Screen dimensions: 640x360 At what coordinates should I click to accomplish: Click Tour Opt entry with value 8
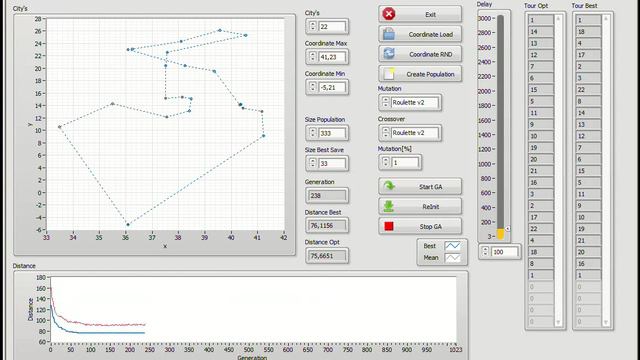(540, 263)
